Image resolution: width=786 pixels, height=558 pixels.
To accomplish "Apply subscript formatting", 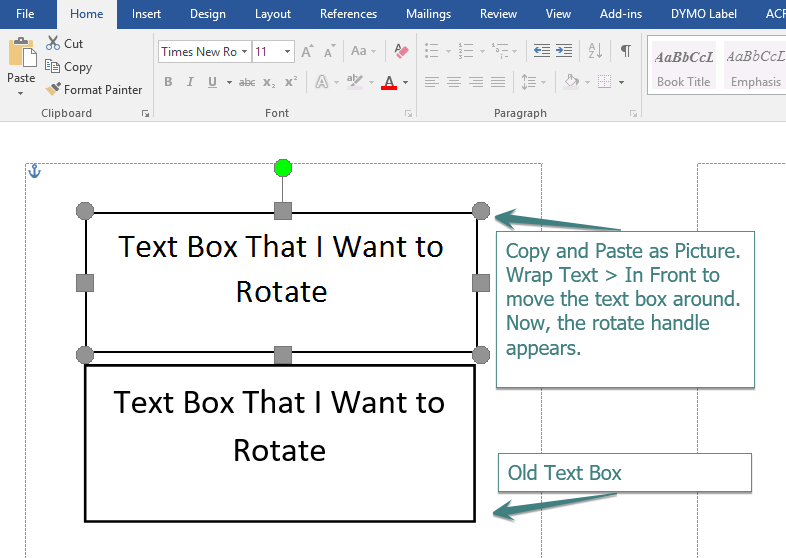I will [269, 82].
